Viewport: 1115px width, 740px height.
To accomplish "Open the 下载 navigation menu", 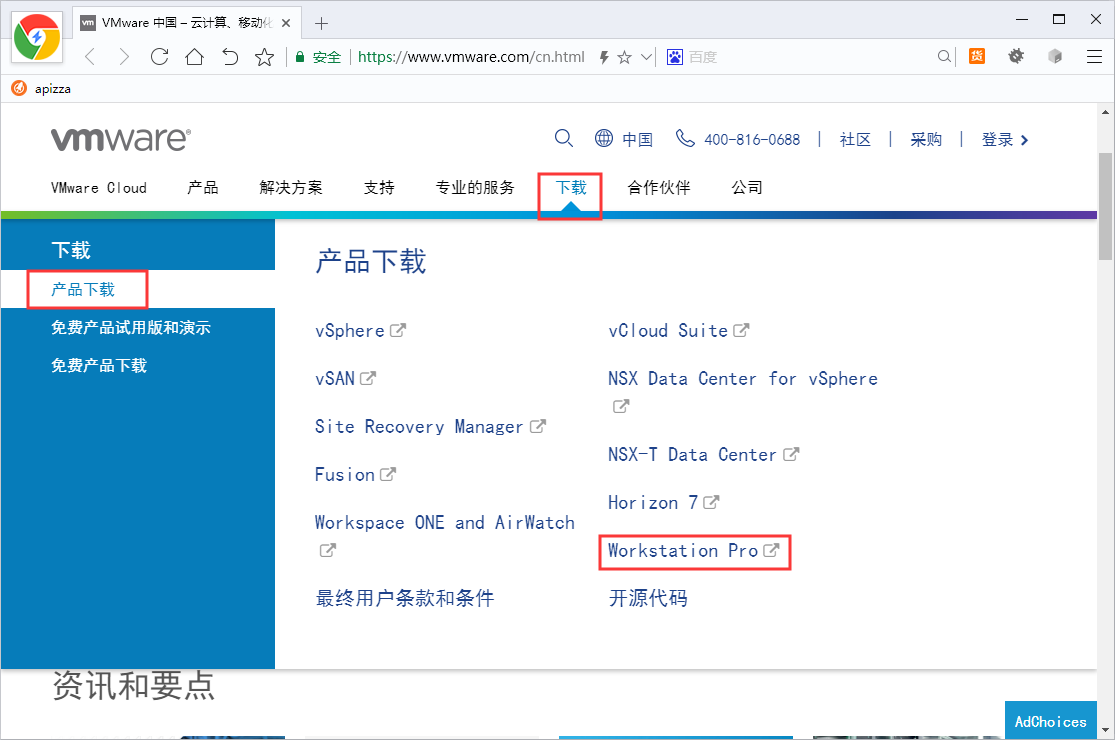I will pyautogui.click(x=571, y=187).
